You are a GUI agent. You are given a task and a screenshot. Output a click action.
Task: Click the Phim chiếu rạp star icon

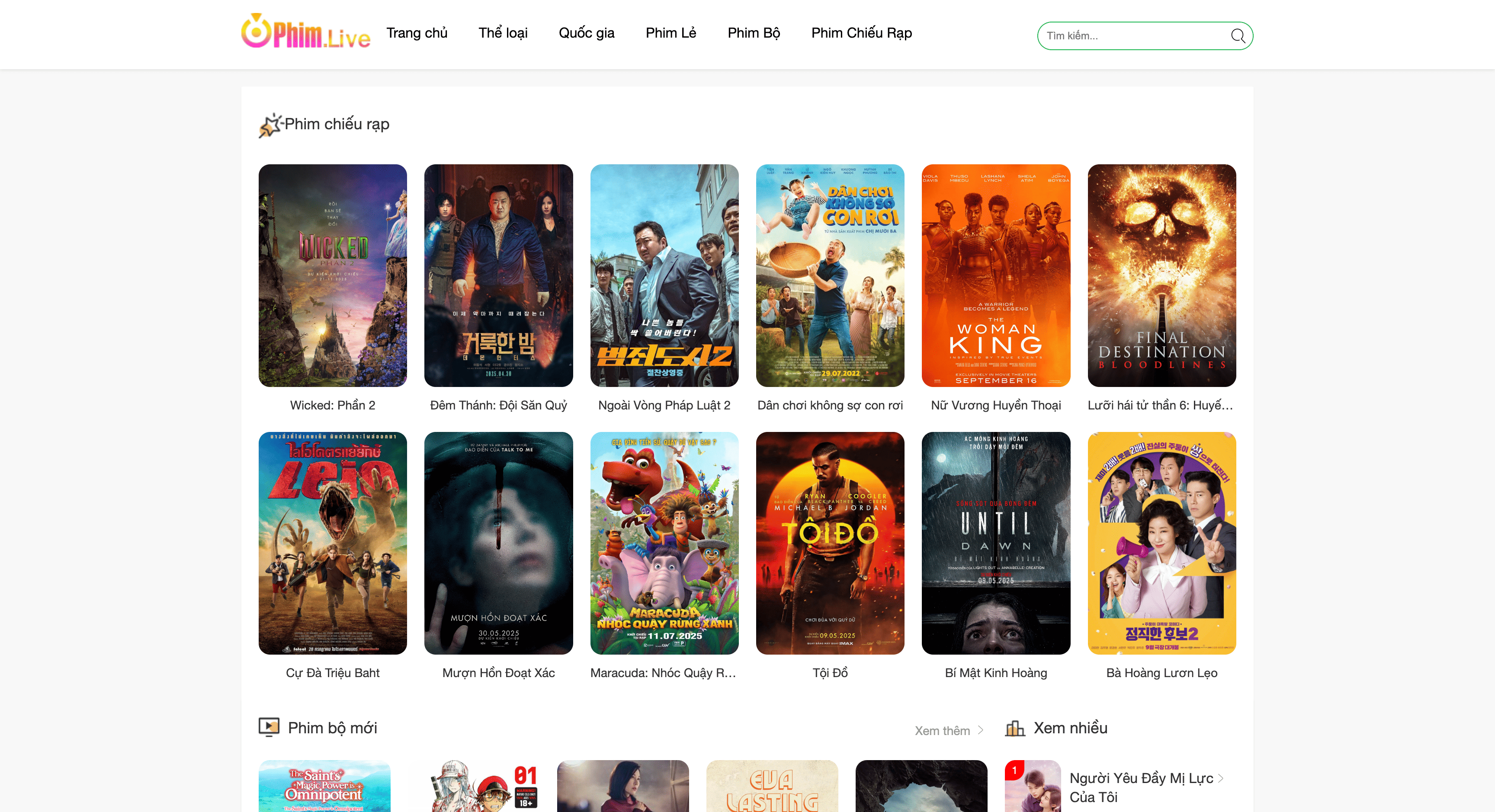(270, 125)
